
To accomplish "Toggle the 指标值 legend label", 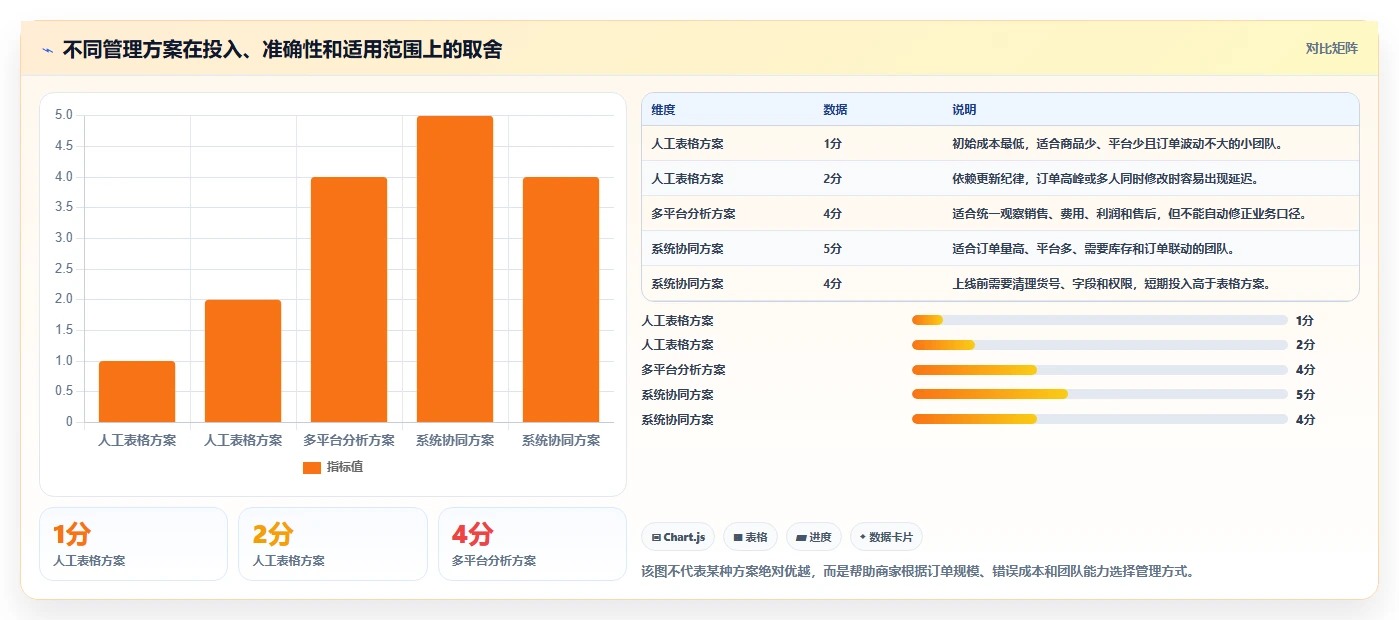I will click(345, 467).
